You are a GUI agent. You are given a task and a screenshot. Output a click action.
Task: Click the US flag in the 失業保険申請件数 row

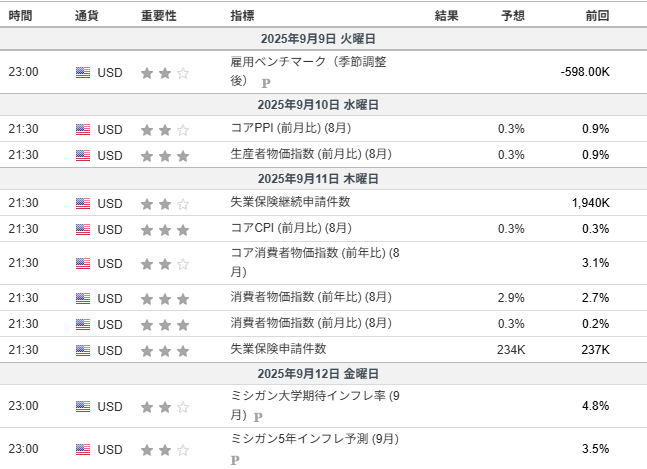[83, 350]
